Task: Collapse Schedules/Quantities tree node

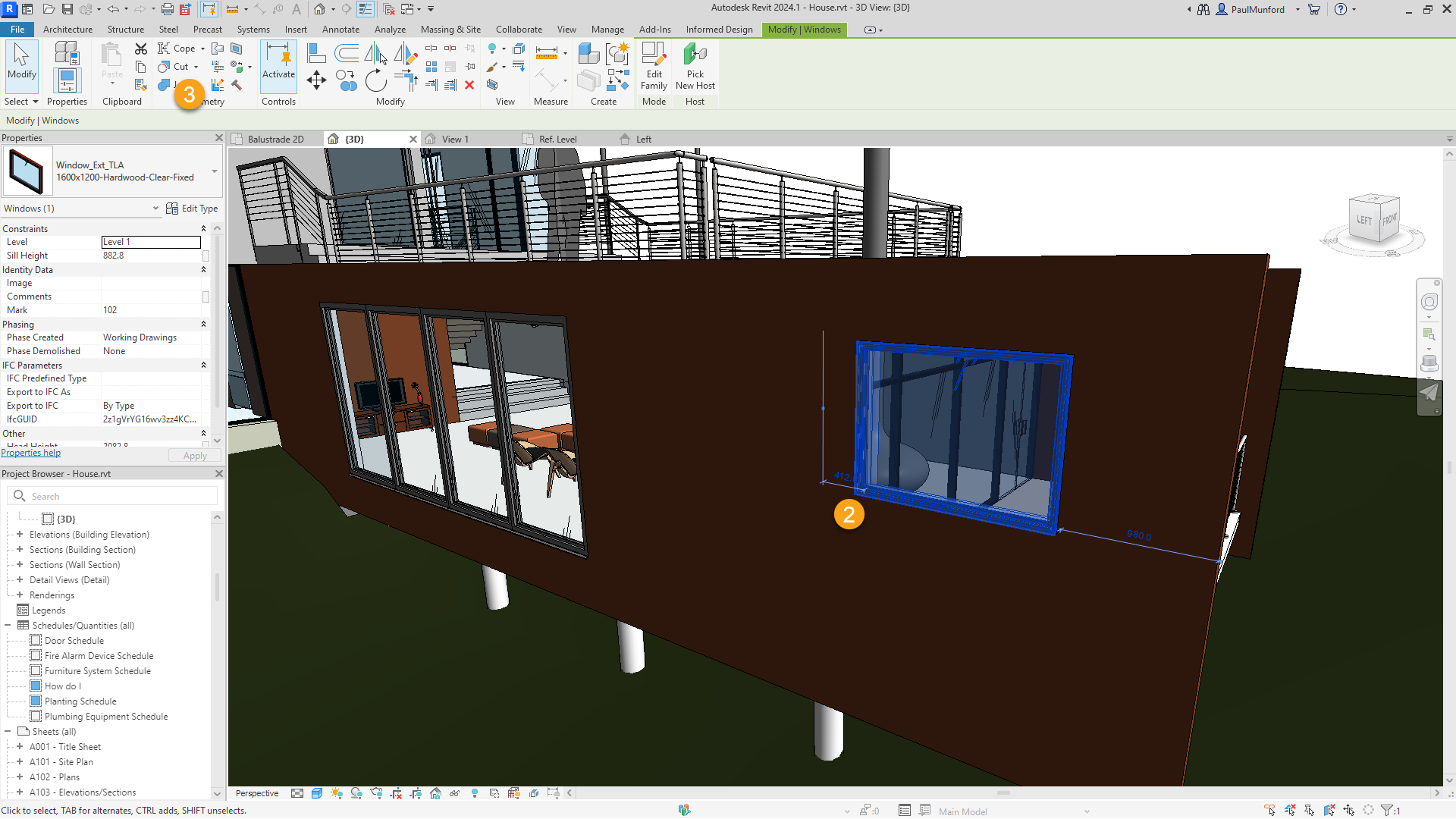Action: pos(8,626)
